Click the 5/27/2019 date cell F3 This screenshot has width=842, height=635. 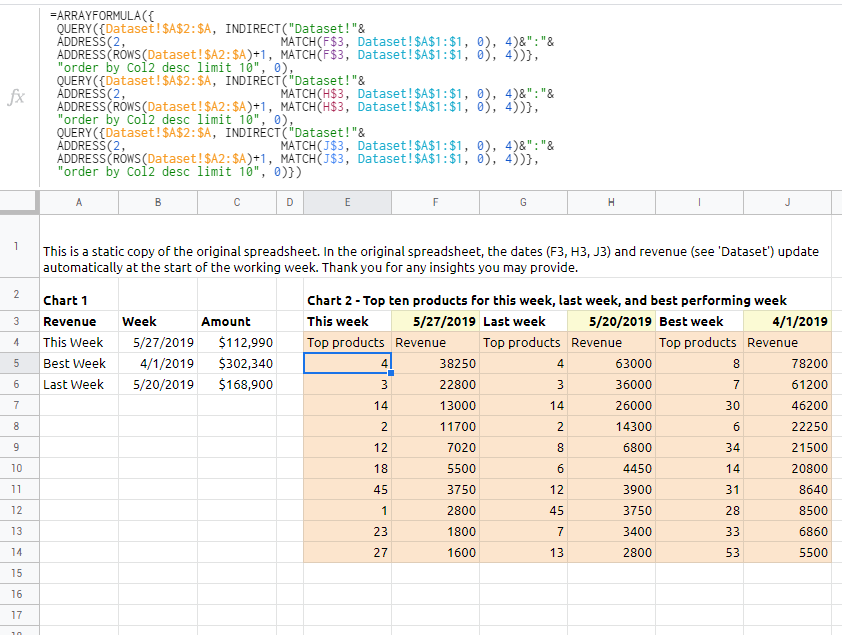(x=435, y=322)
